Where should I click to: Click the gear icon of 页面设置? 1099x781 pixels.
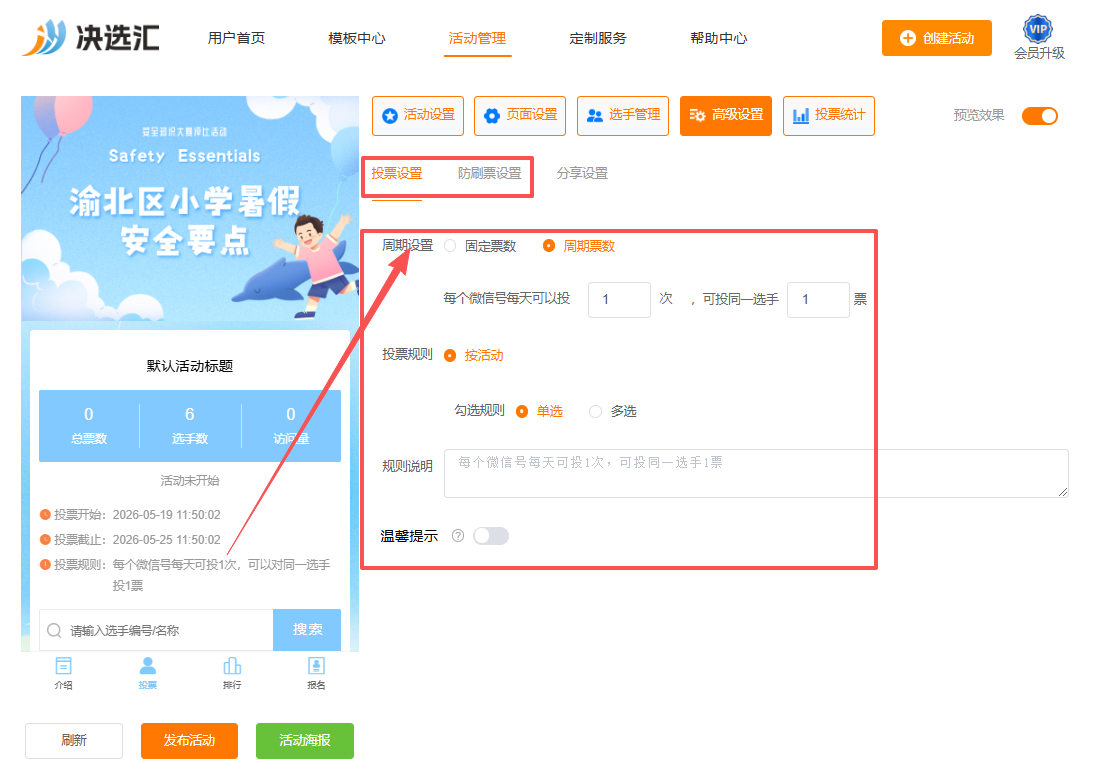(492, 116)
